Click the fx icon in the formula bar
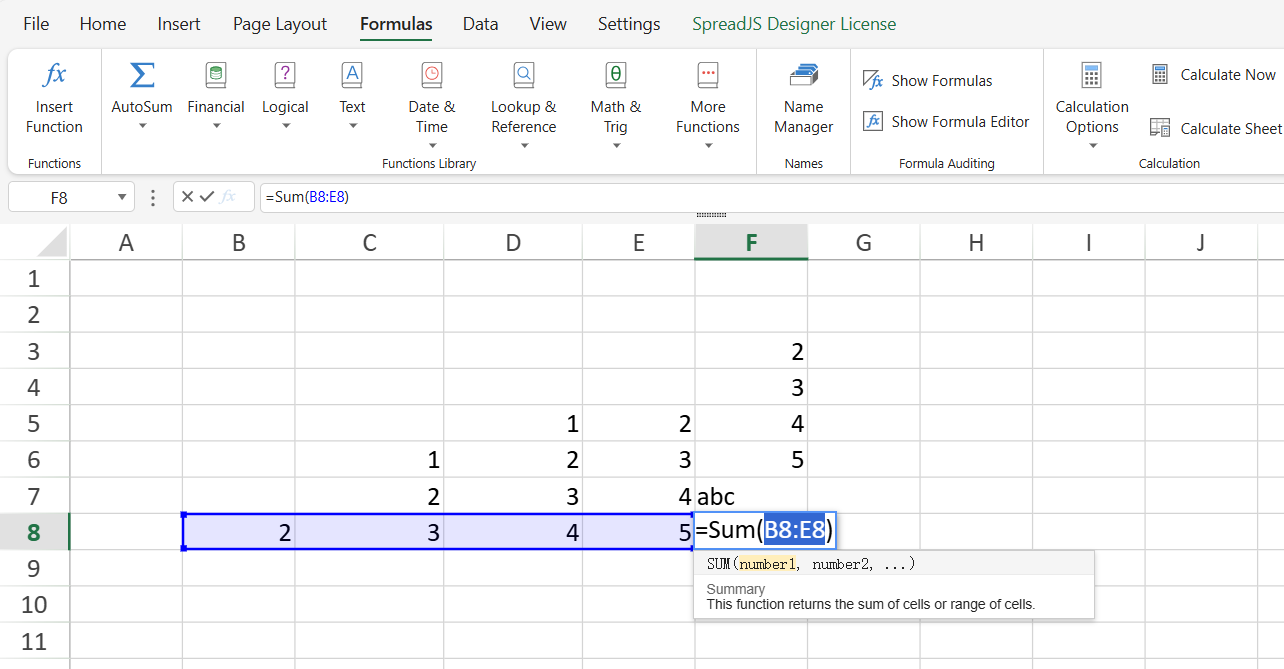Screen dimensions: 1284x669 coord(228,197)
